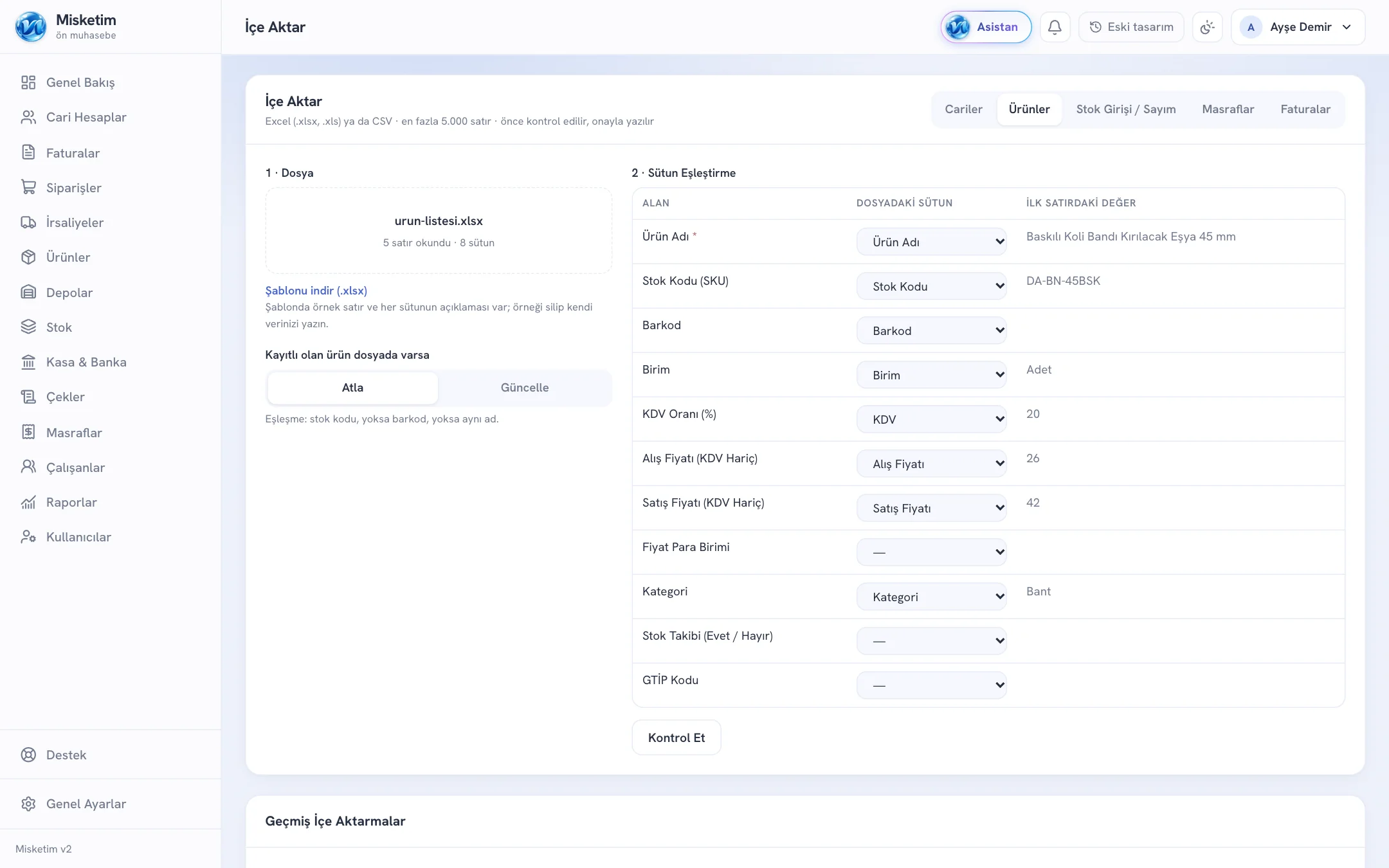This screenshot has width=1389, height=868.
Task: Click the Masraflar receipt icon
Action: coord(28,432)
